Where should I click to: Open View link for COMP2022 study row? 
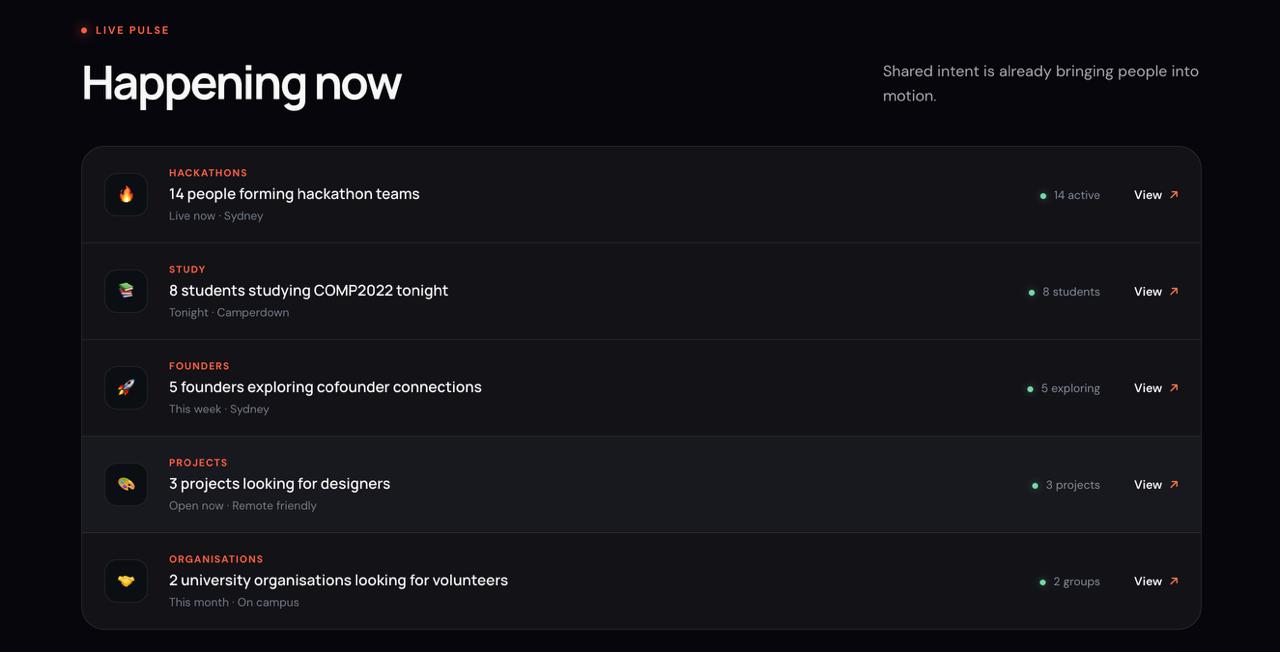tap(1156, 292)
